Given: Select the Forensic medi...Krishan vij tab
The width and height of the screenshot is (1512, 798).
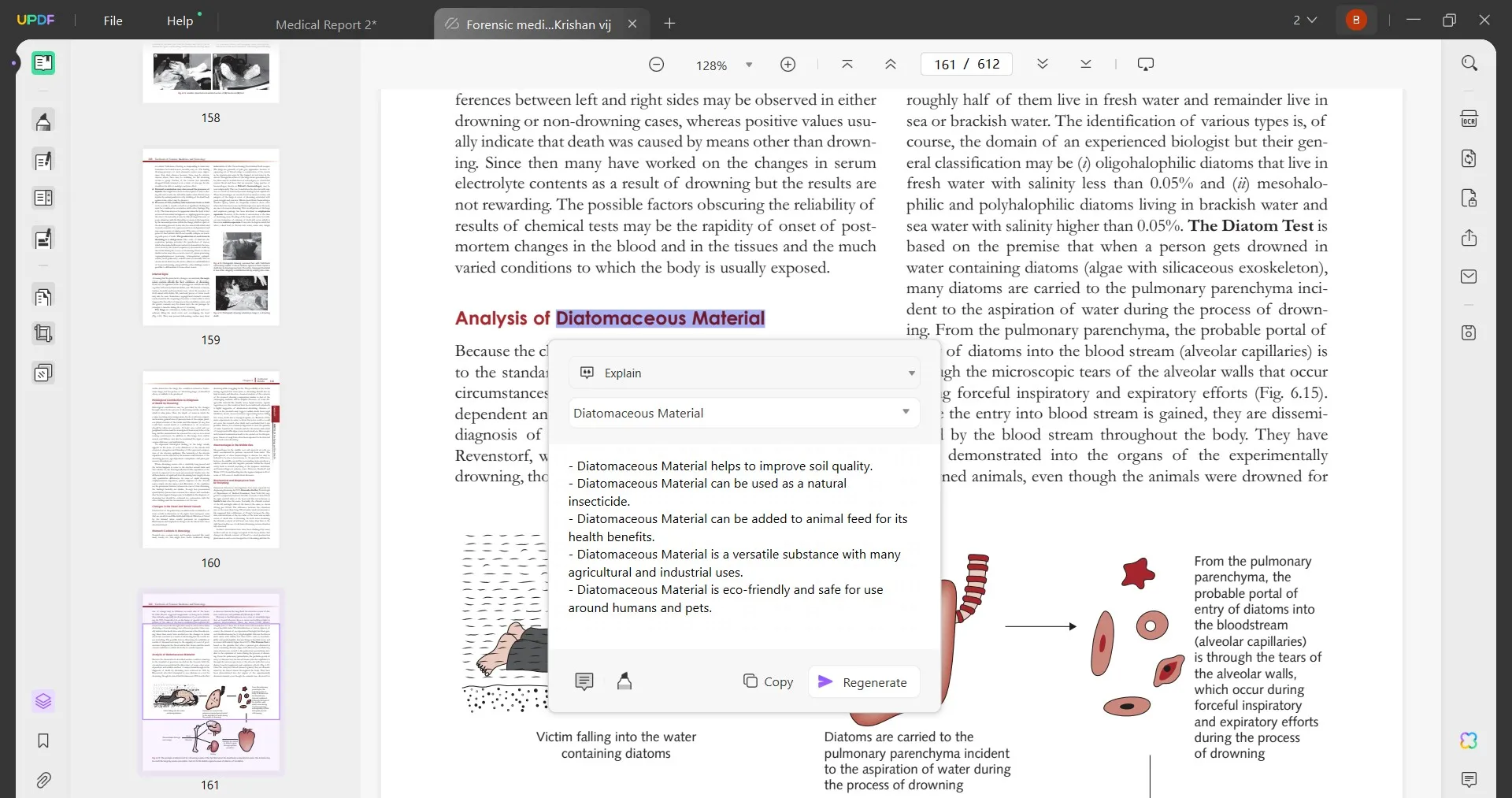Looking at the screenshot, I should tap(539, 24).
